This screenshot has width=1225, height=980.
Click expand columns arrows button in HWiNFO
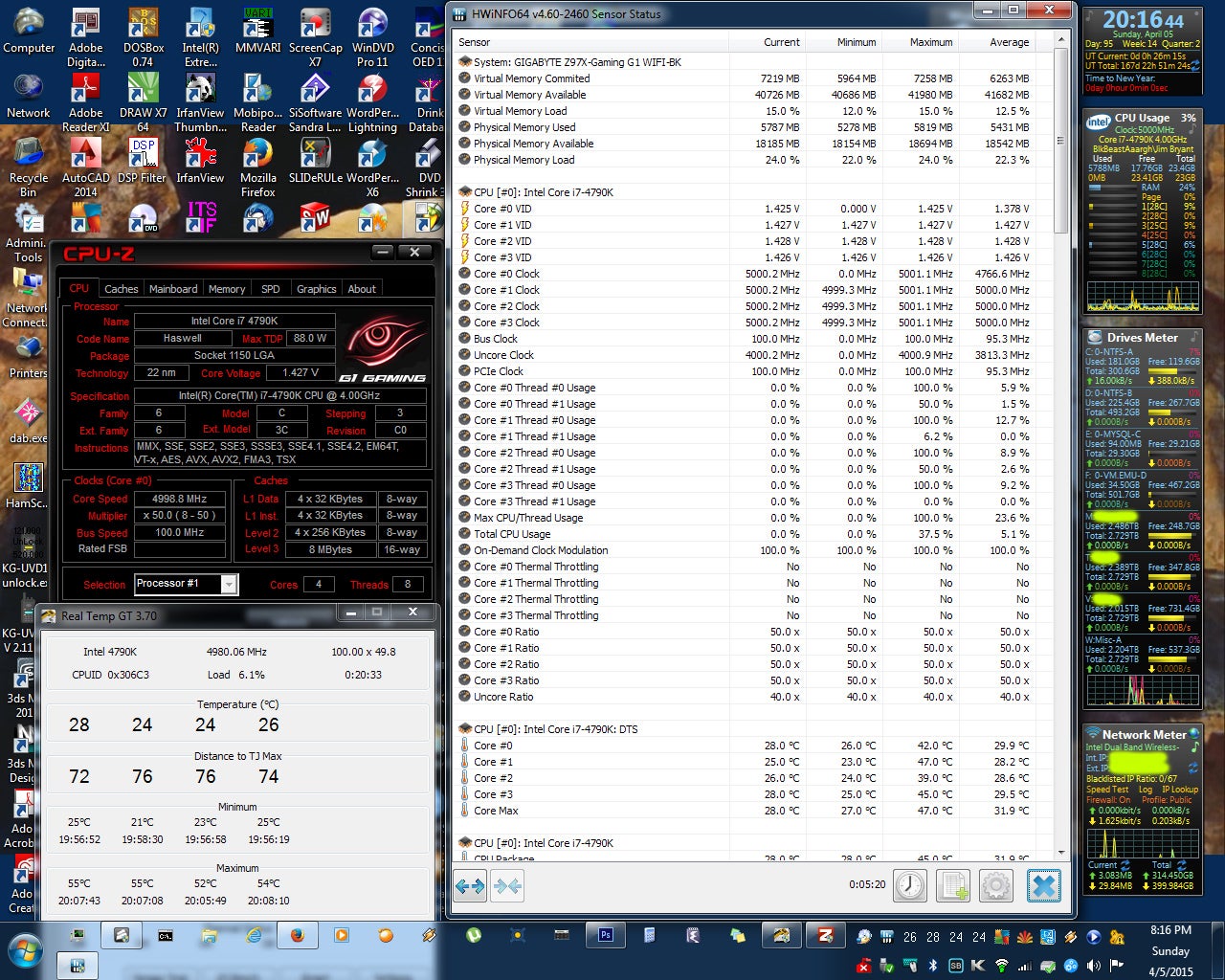point(470,886)
